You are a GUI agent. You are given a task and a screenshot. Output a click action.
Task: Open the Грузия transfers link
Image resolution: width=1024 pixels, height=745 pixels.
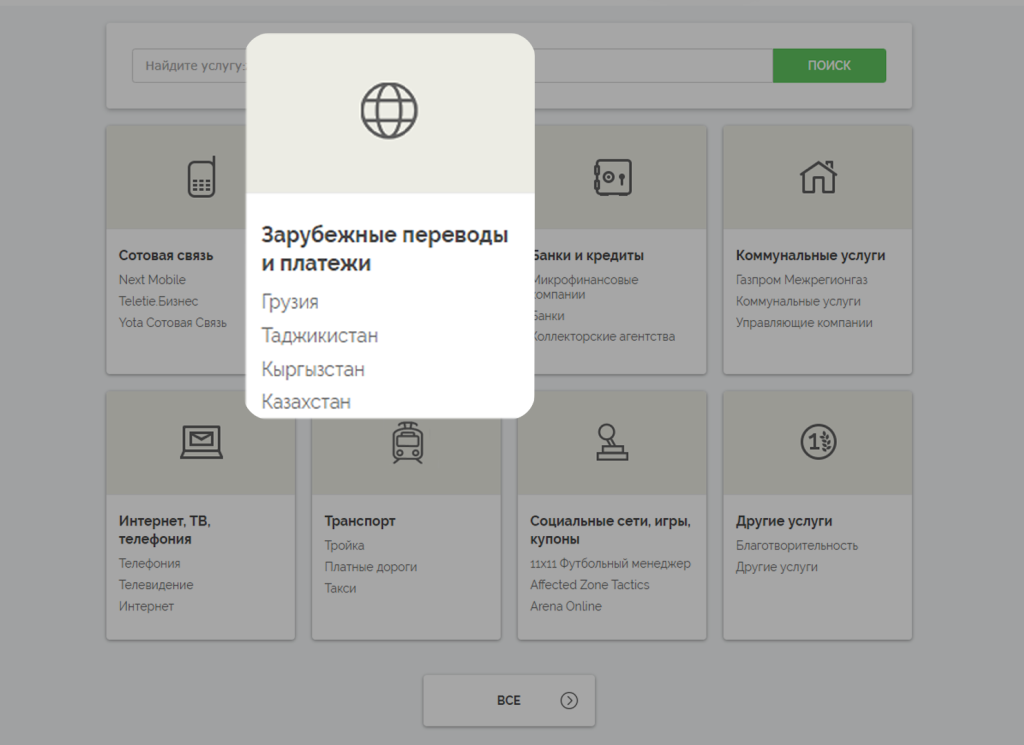tap(290, 302)
